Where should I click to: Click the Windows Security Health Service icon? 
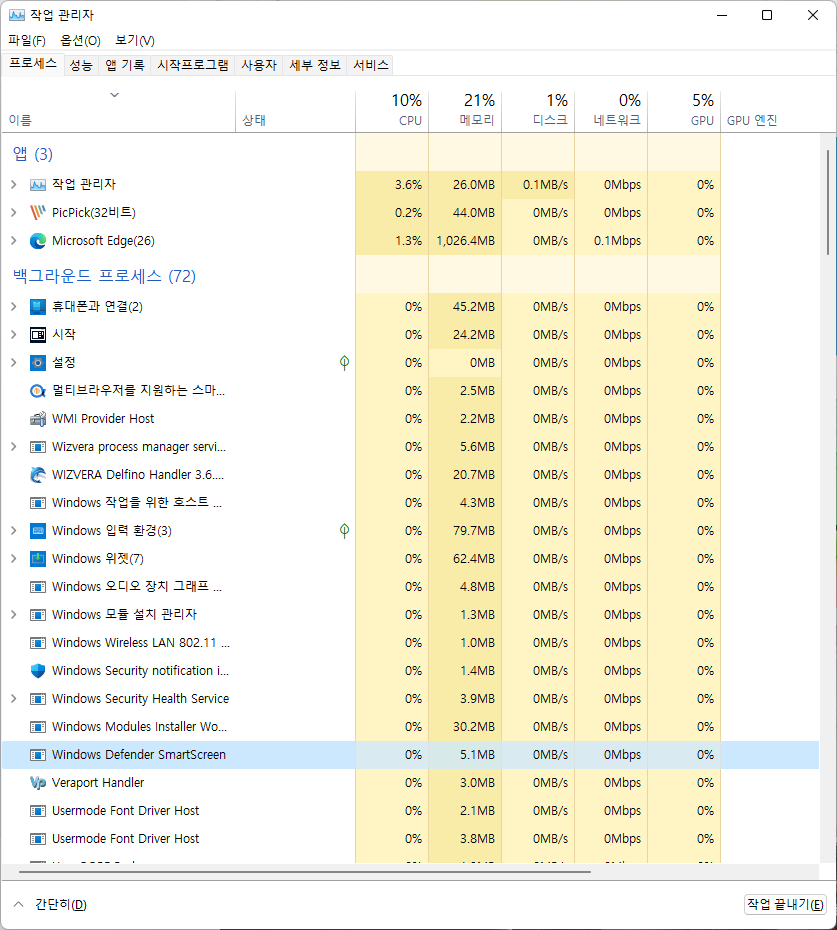(x=37, y=699)
